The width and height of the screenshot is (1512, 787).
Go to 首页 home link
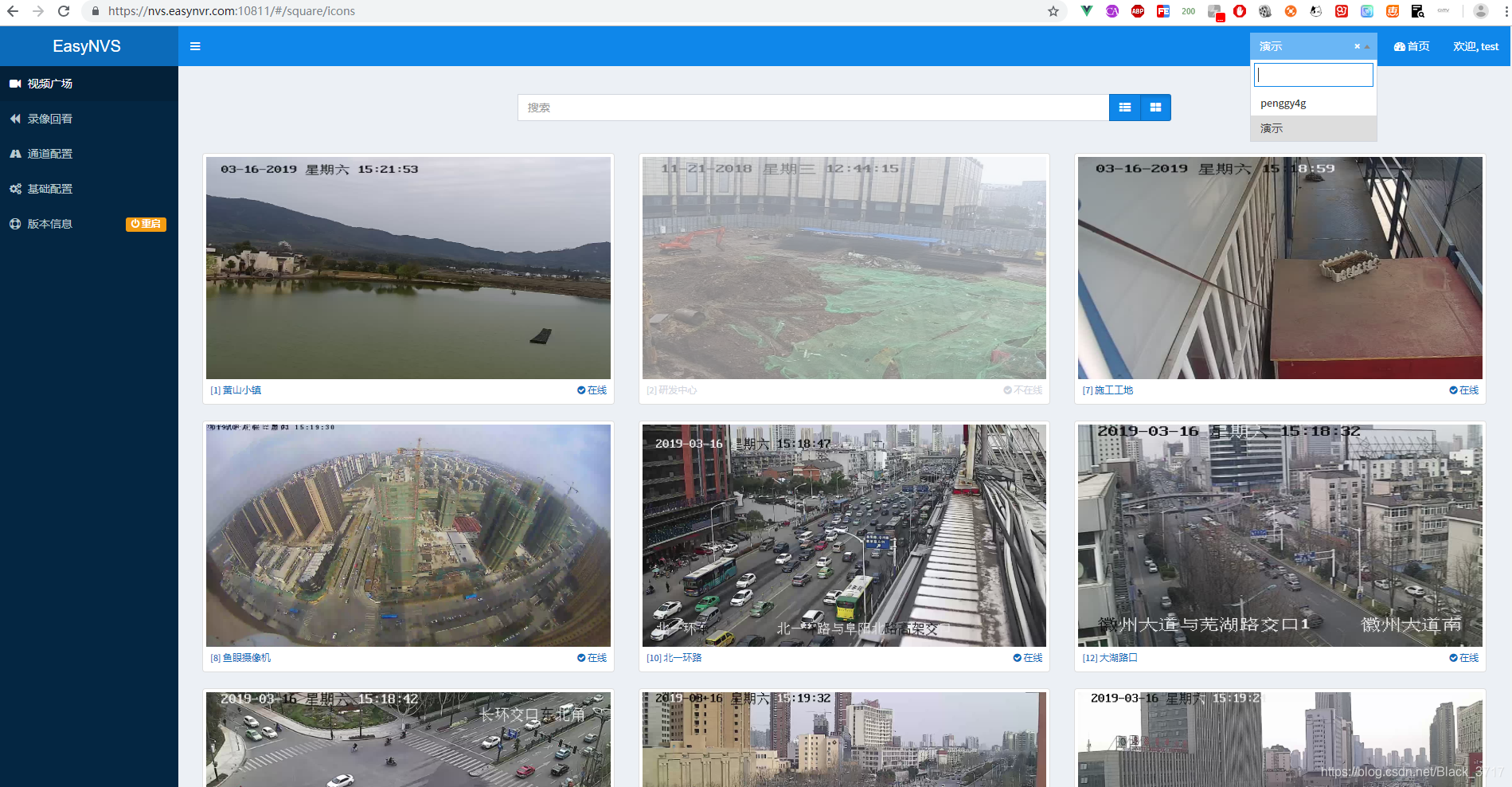click(1412, 46)
